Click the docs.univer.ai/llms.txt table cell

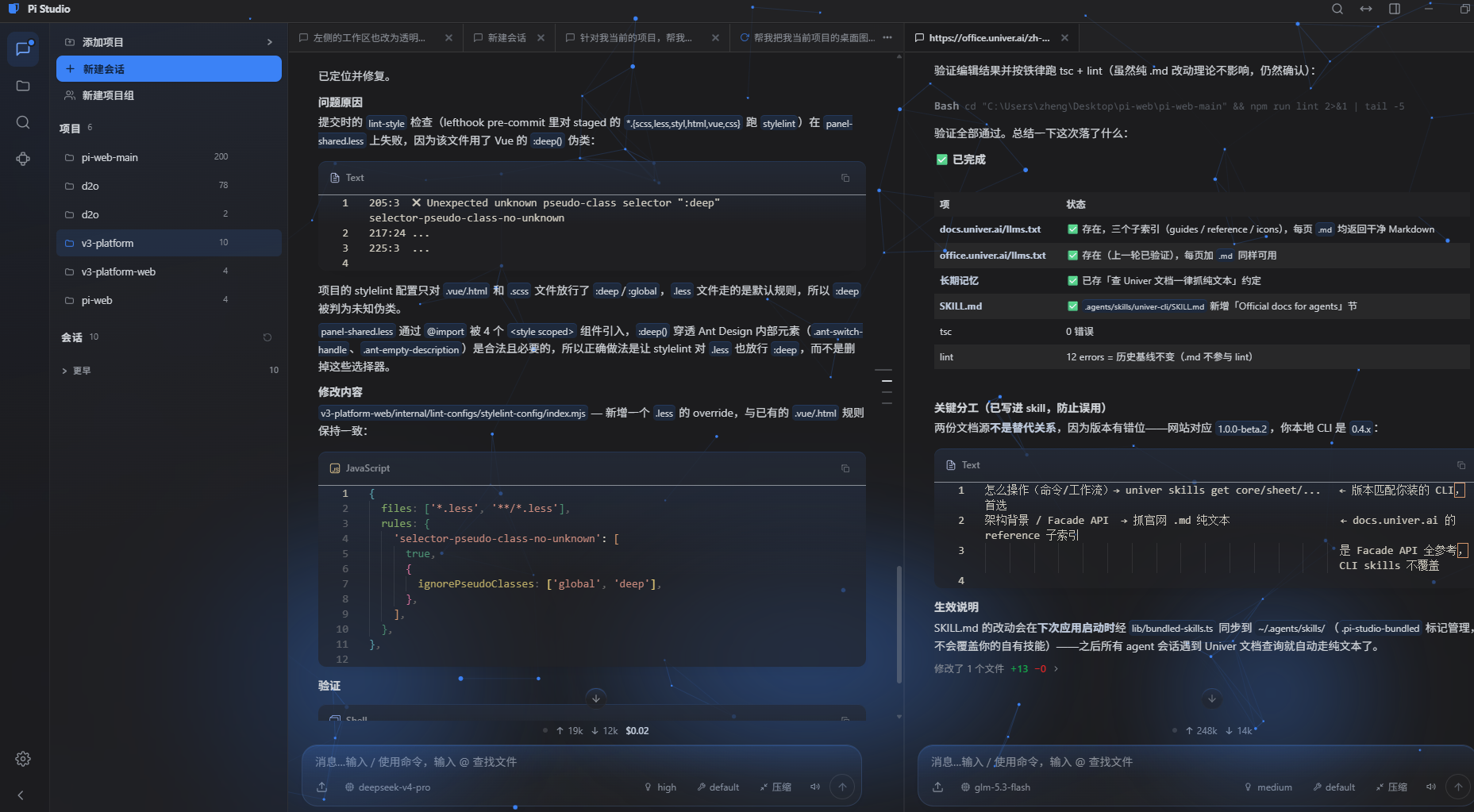tap(990, 229)
